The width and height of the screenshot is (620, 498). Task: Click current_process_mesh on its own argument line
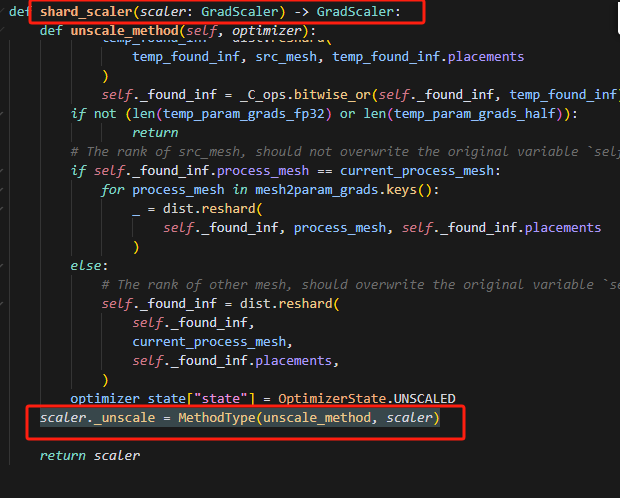[x=209, y=341]
